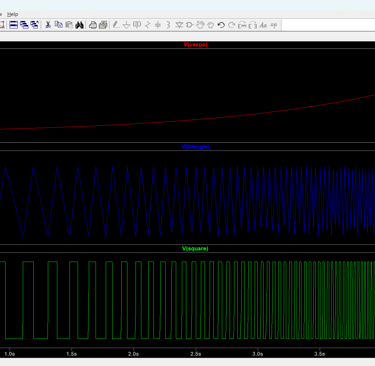Click the Print icon
Image resolution: width=375 pixels, height=366 pixels.
(x=93, y=25)
